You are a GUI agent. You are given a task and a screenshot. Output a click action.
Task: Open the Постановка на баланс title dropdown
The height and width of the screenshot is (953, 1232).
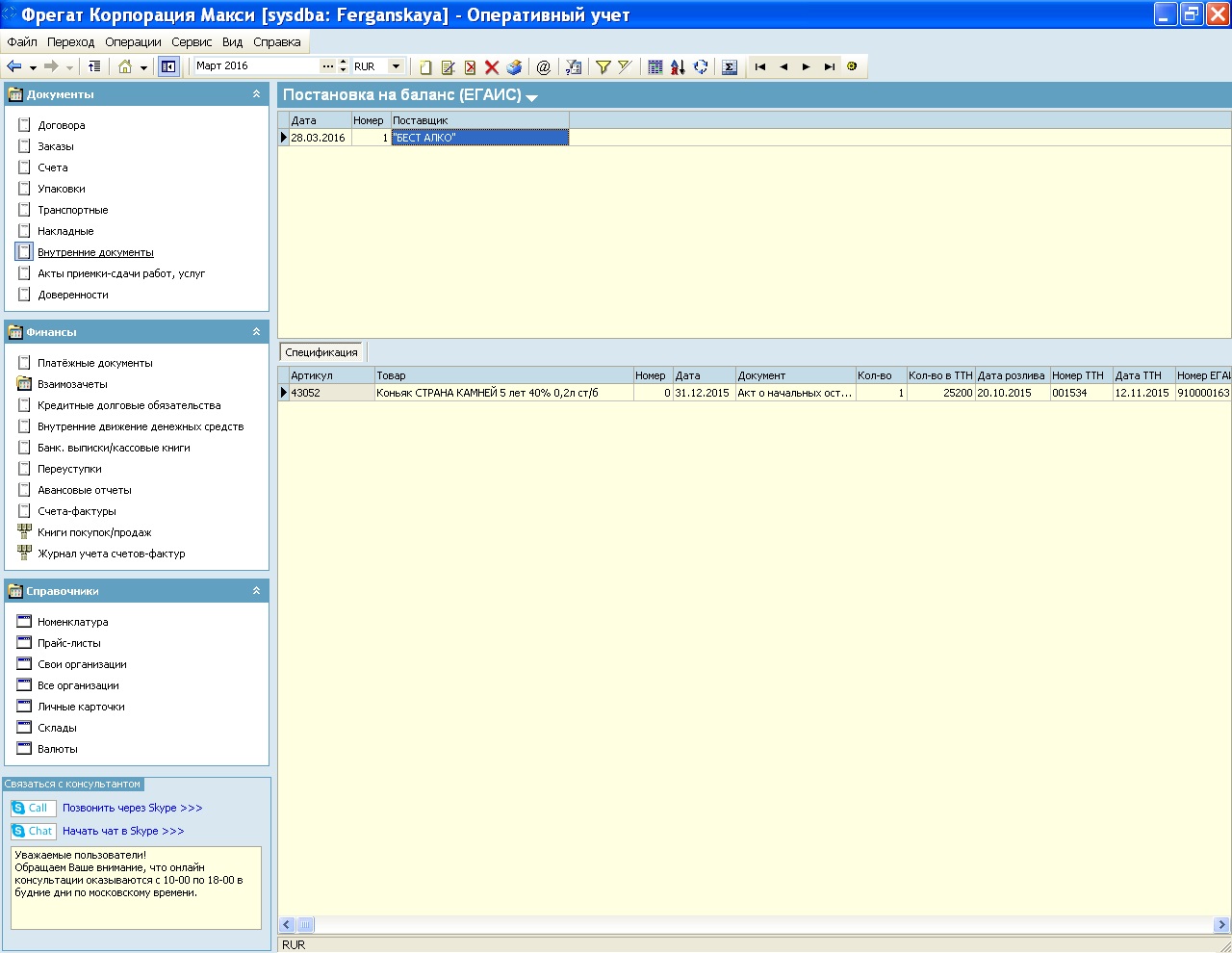(x=531, y=97)
